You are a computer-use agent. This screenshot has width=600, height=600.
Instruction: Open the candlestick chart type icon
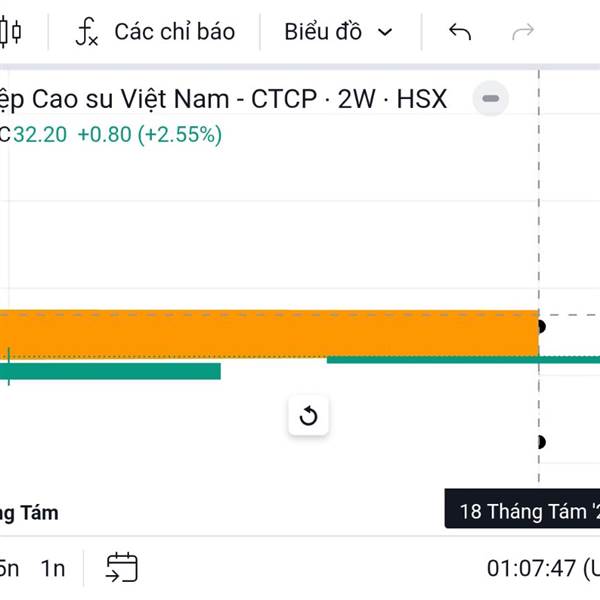pos(9,32)
